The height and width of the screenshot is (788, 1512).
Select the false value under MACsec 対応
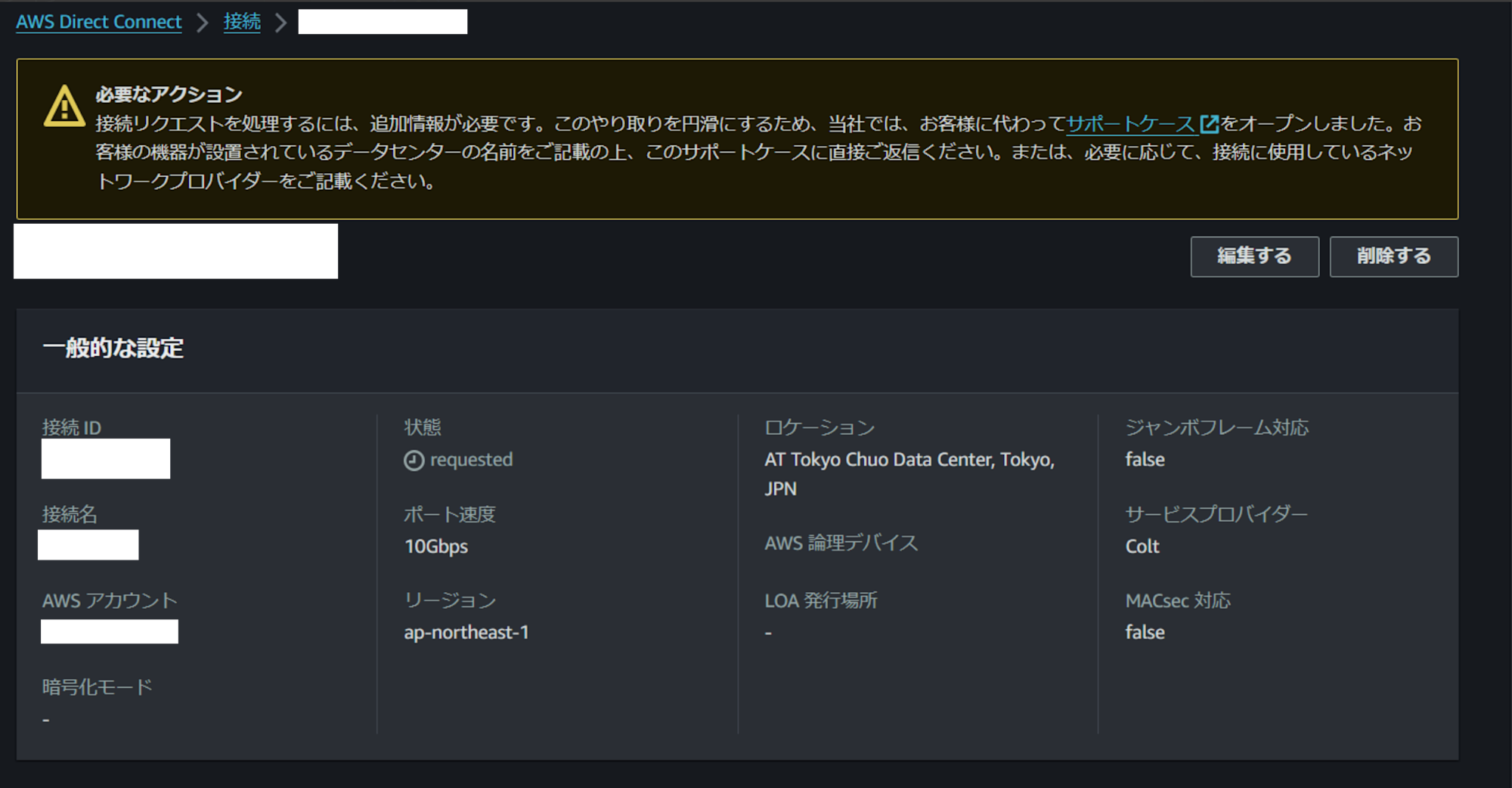coord(1145,632)
